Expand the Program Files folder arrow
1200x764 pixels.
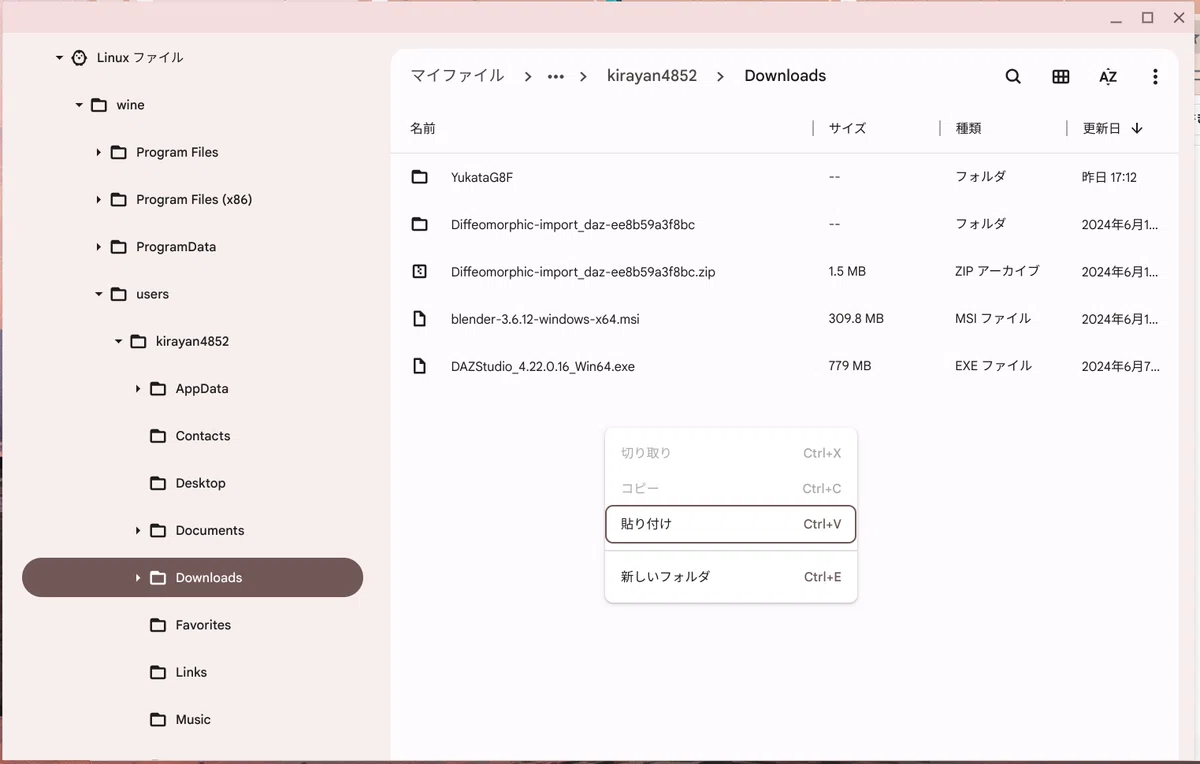(99, 152)
